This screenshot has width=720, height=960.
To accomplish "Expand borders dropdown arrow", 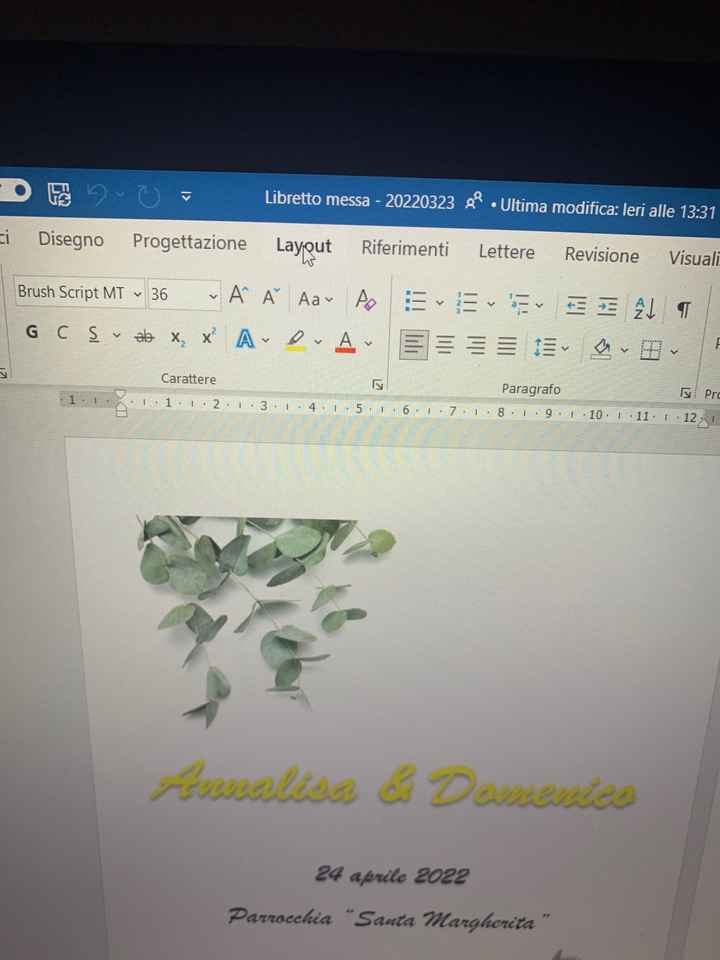I will (x=674, y=352).
